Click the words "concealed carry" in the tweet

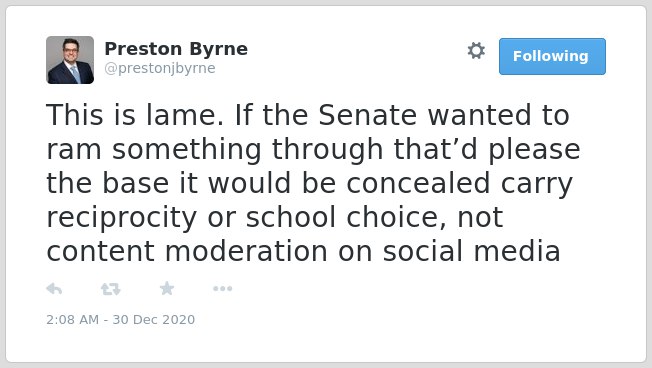coord(459,184)
